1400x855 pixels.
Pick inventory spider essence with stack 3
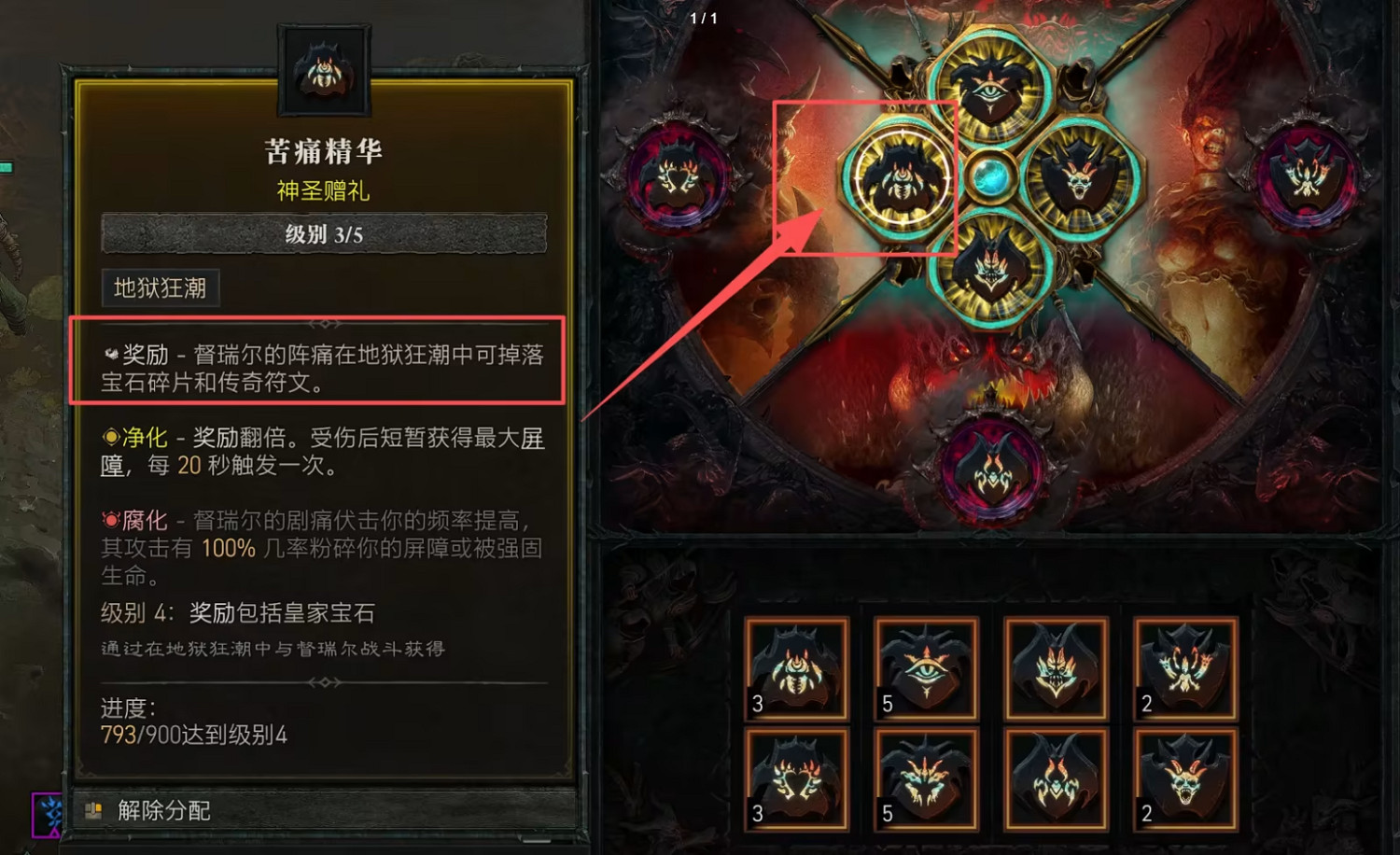tap(796, 668)
